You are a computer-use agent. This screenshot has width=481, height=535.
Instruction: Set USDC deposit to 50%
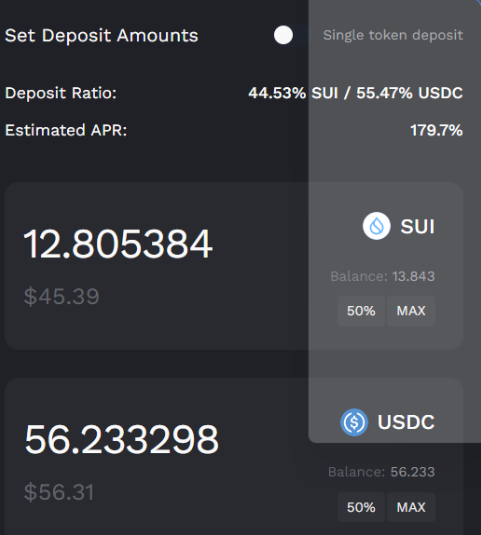(361, 507)
